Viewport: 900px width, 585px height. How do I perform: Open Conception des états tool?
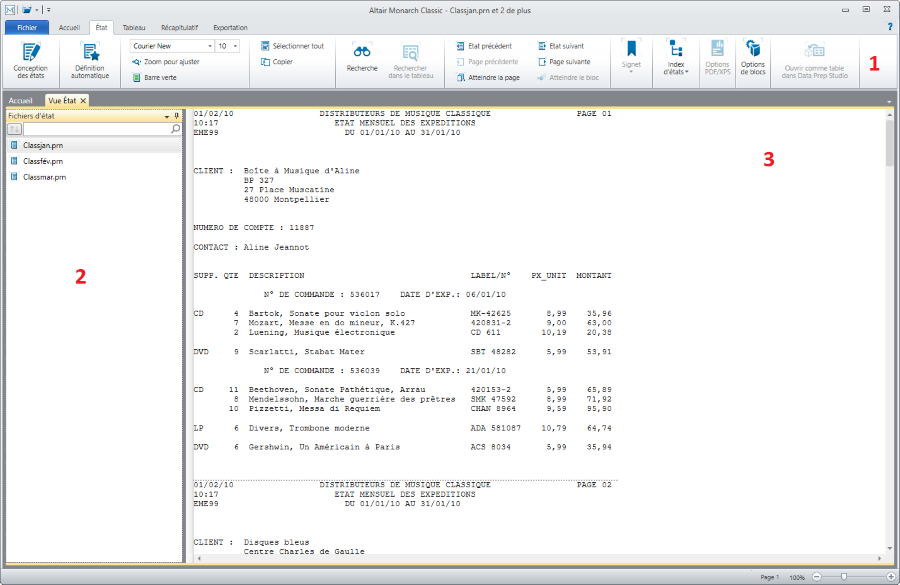point(31,60)
